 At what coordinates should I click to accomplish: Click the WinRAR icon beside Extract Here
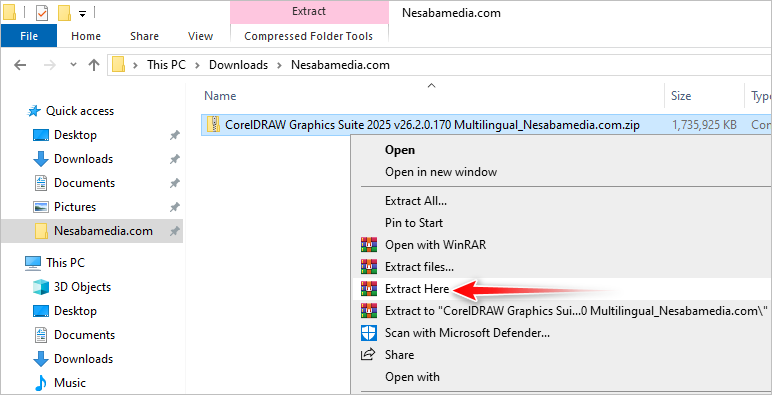369,289
